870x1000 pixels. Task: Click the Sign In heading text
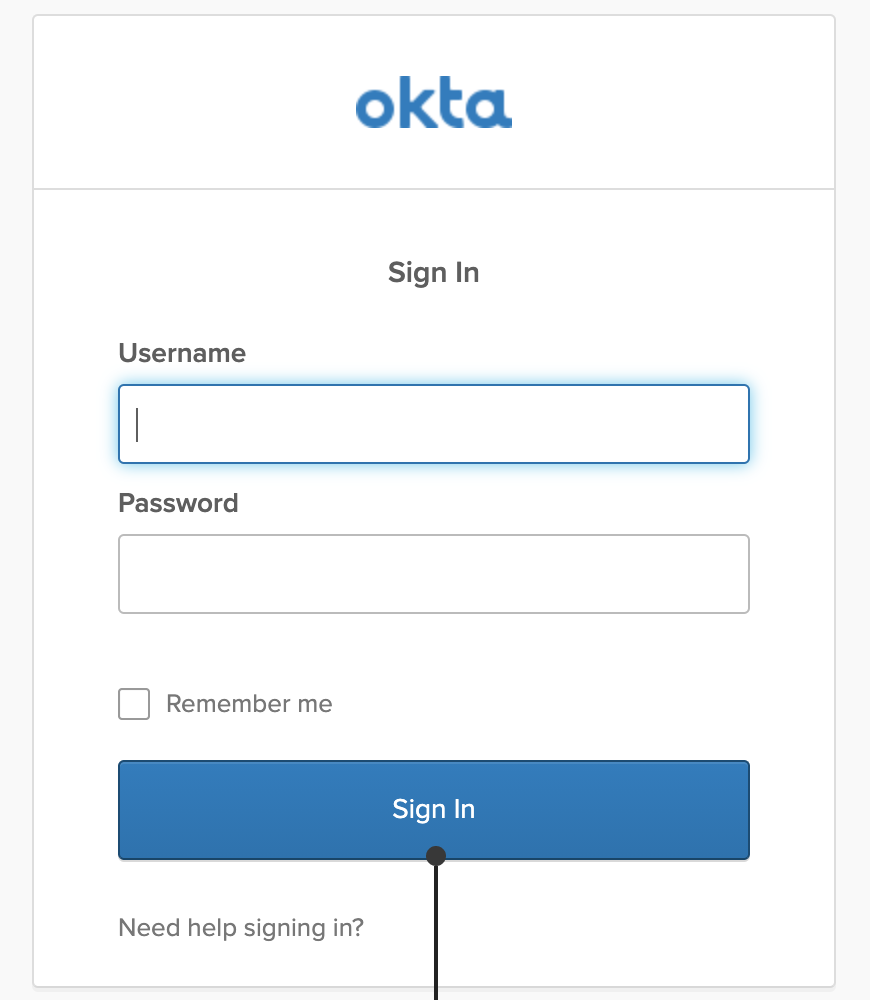coord(434,272)
